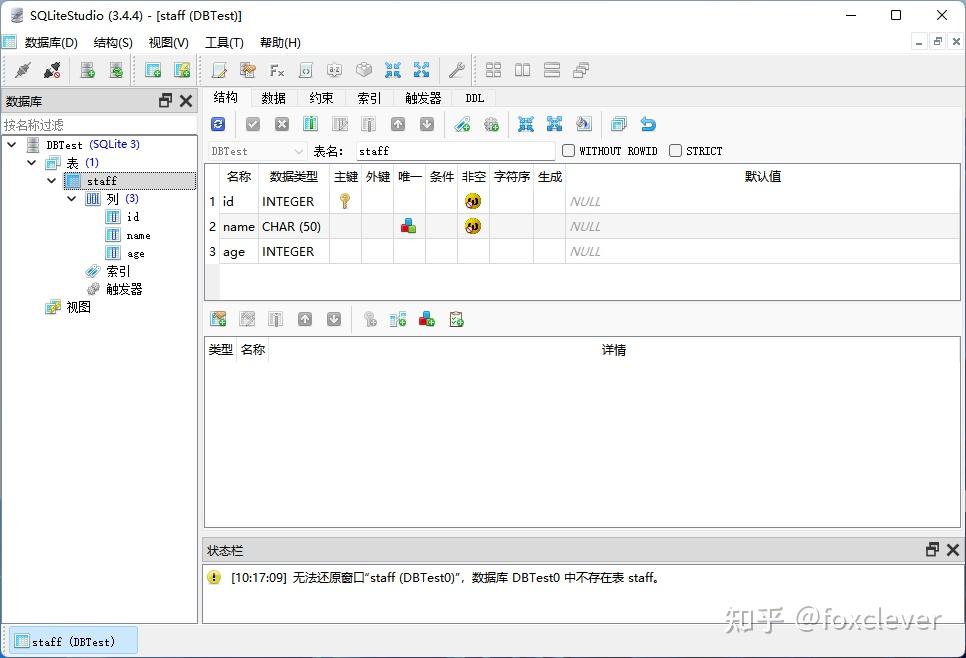Switch to the DDL tab

click(x=473, y=97)
